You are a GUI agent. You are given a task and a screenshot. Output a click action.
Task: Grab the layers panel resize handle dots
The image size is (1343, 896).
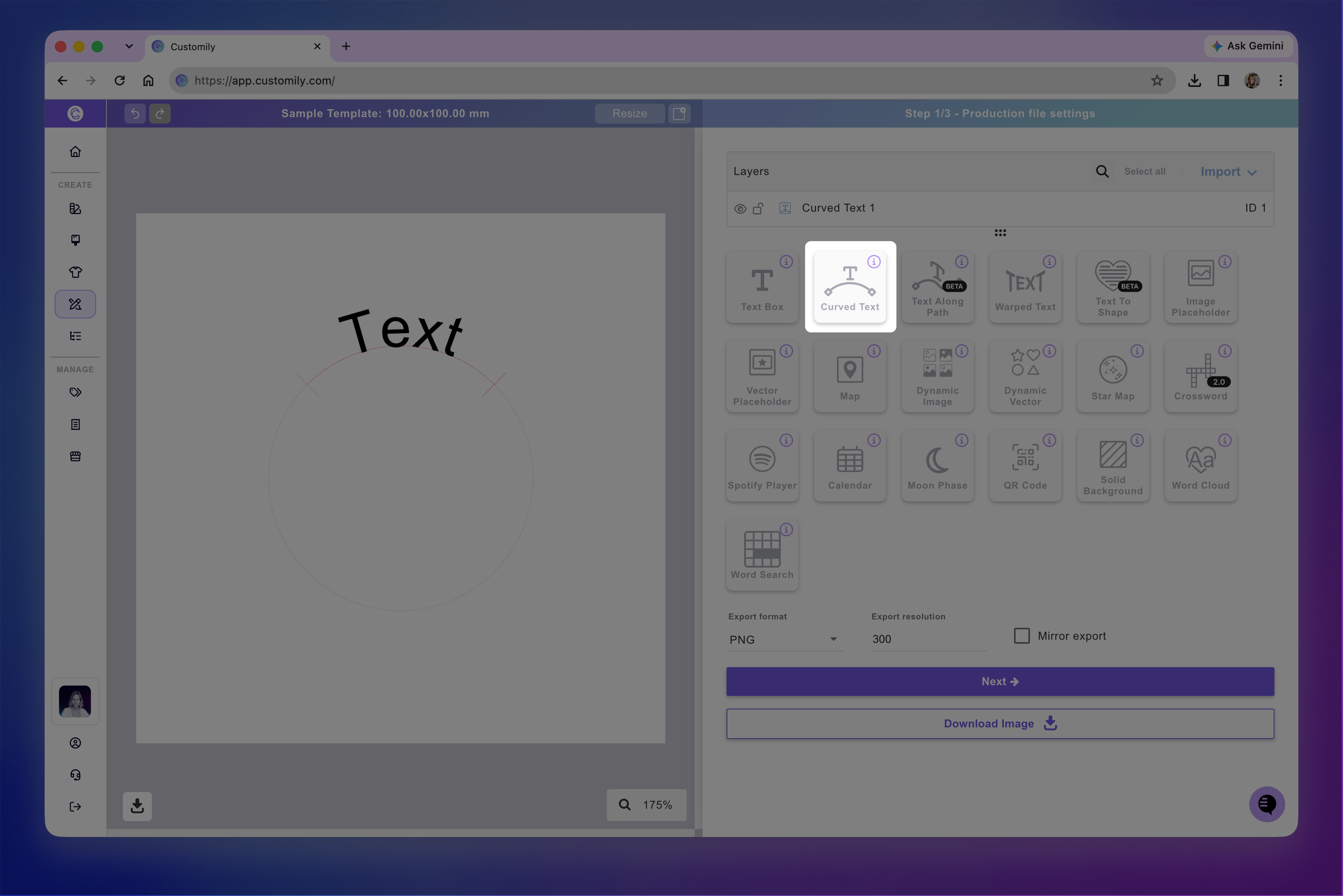pos(1000,233)
